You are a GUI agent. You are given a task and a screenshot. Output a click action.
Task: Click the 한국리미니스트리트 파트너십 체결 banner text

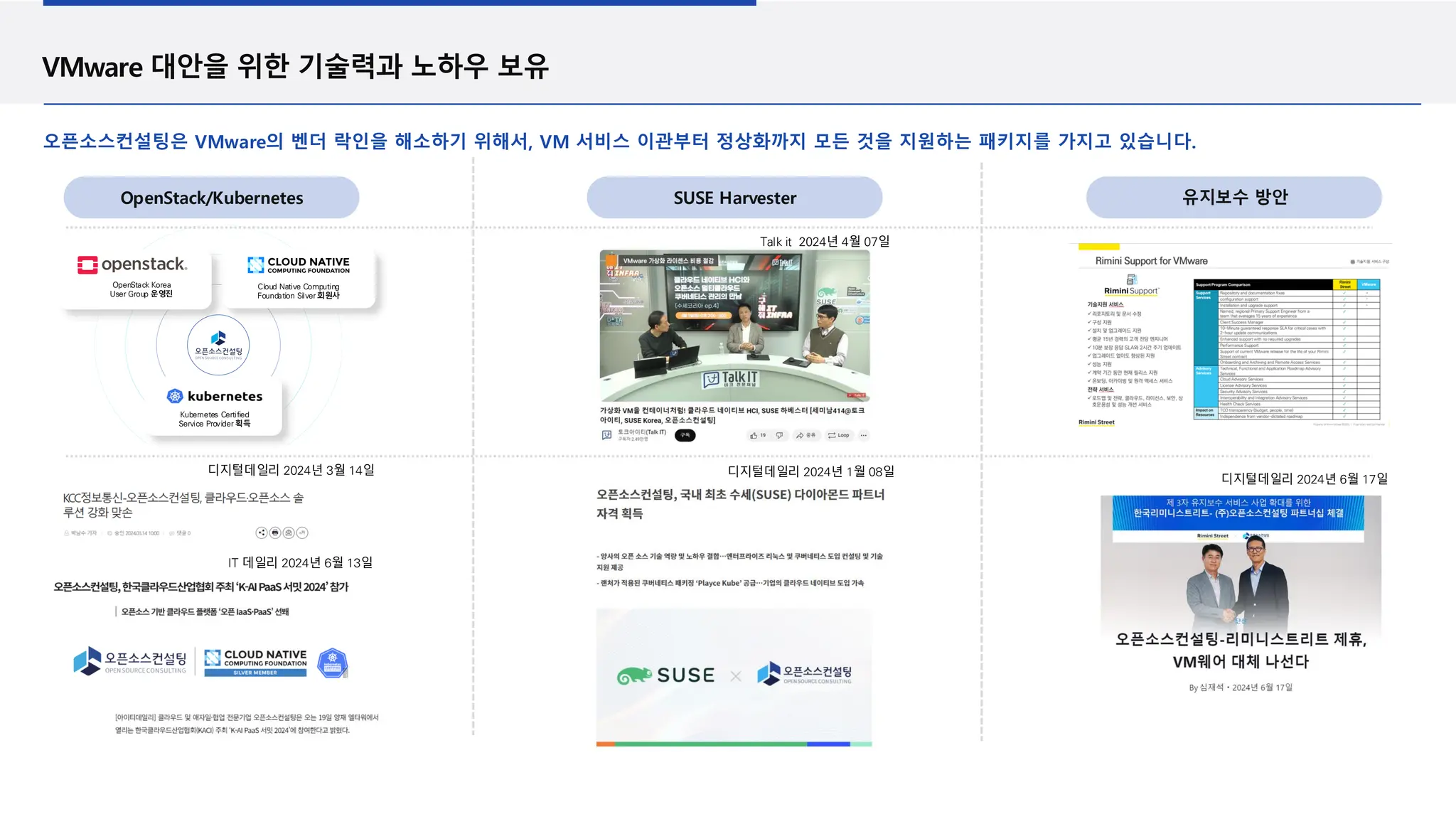tap(1238, 513)
